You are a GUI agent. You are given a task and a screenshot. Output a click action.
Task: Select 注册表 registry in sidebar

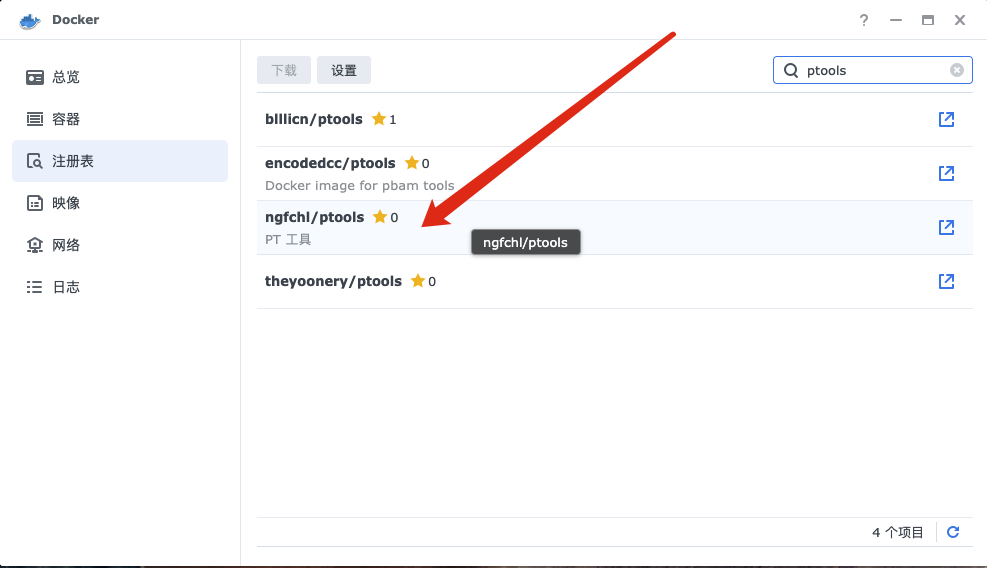point(120,161)
